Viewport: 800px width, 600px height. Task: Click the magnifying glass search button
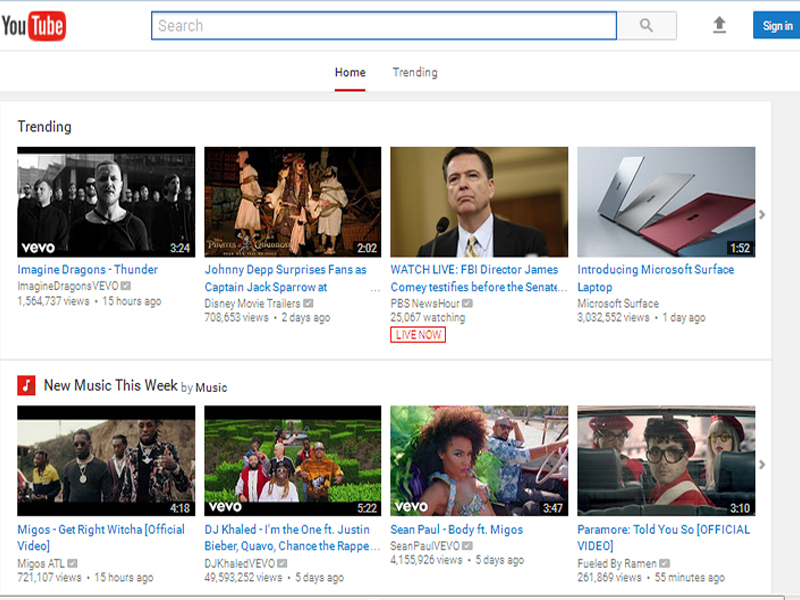click(x=646, y=26)
